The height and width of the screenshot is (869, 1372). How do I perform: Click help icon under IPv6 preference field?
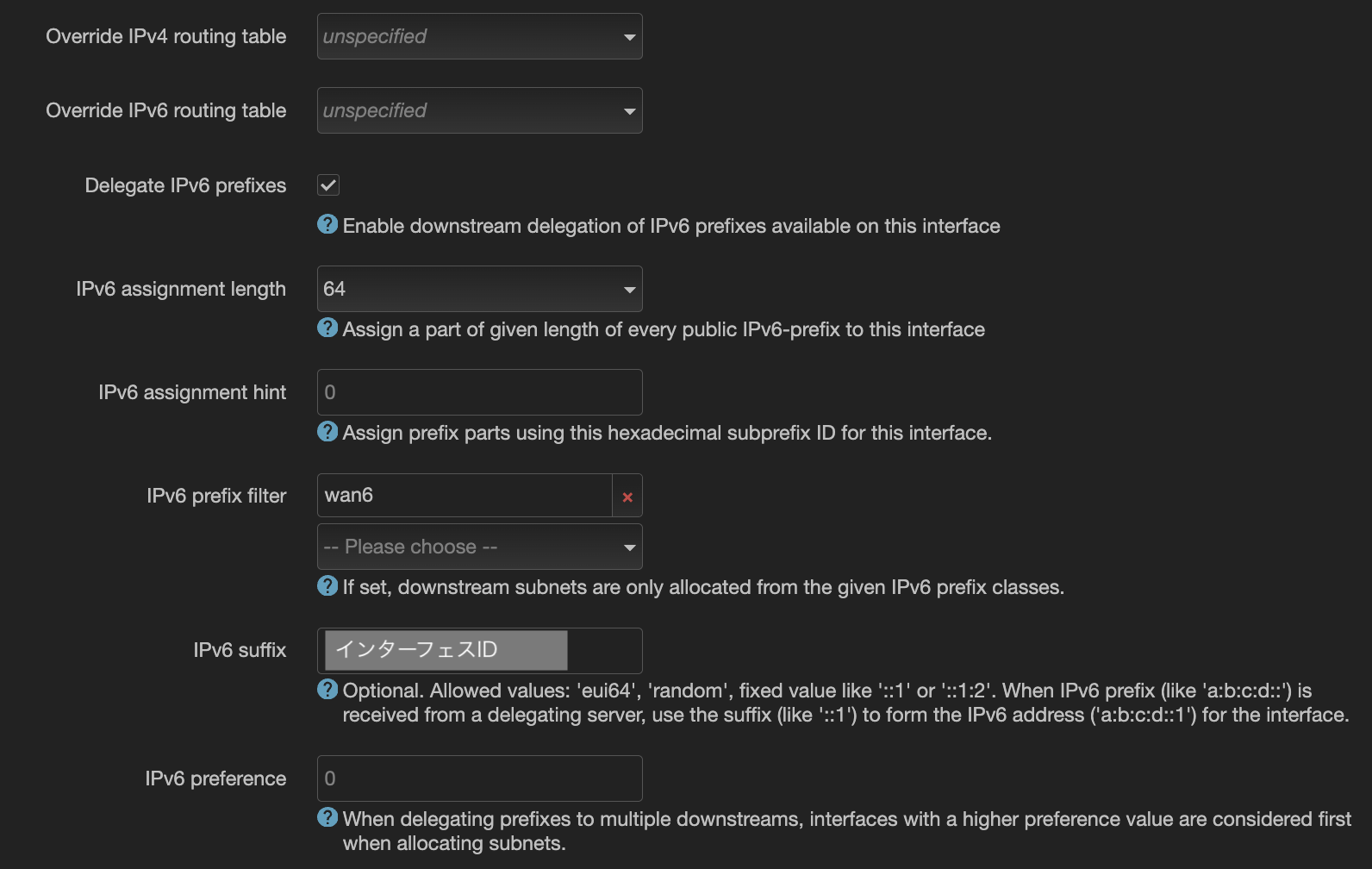pos(327,817)
